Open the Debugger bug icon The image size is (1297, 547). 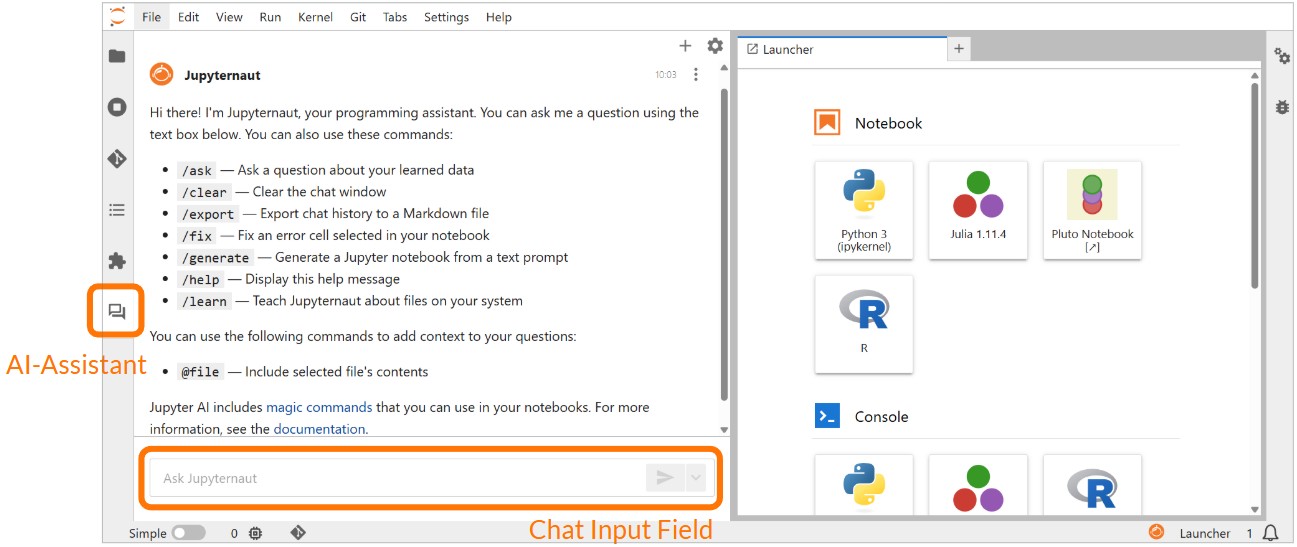1282,106
